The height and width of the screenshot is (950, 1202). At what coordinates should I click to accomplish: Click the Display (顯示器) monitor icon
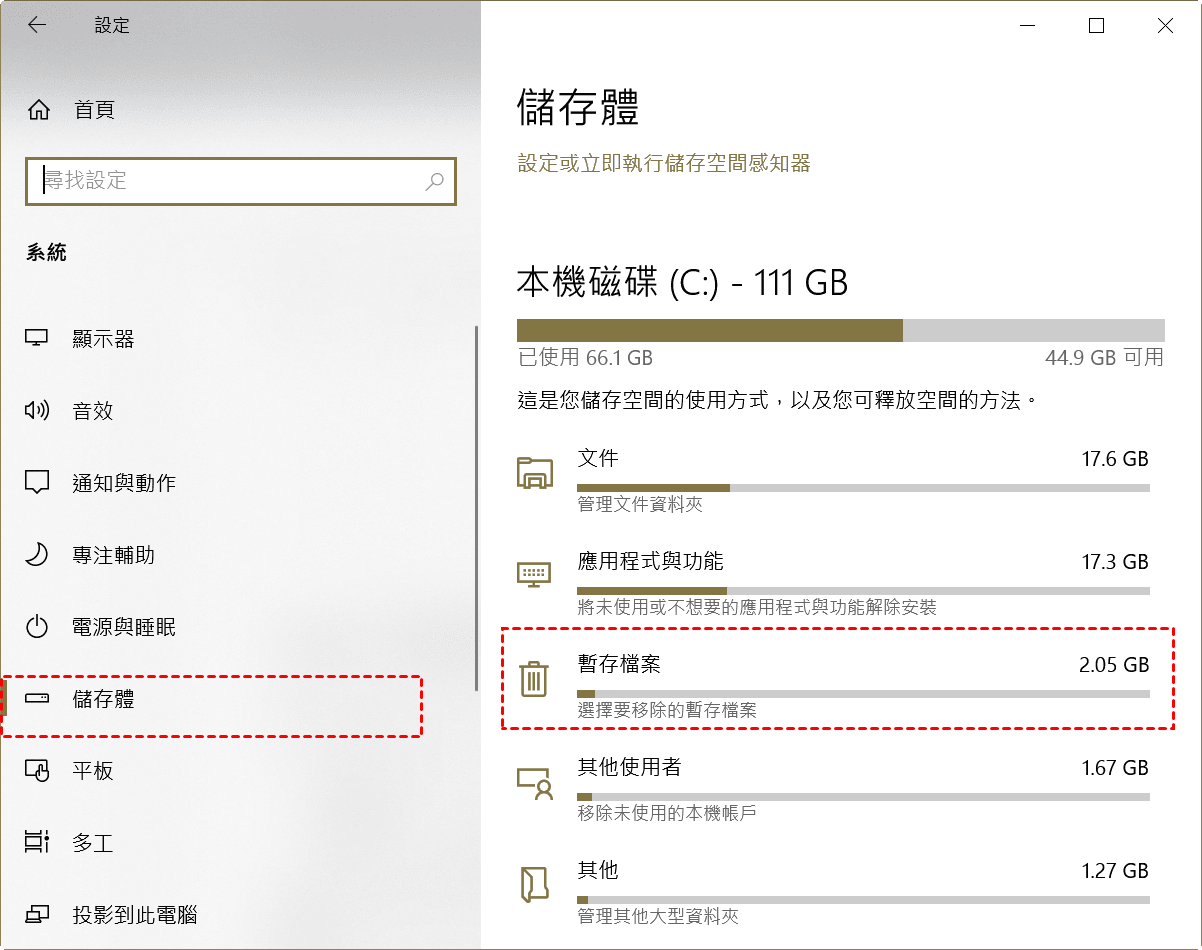click(x=37, y=339)
